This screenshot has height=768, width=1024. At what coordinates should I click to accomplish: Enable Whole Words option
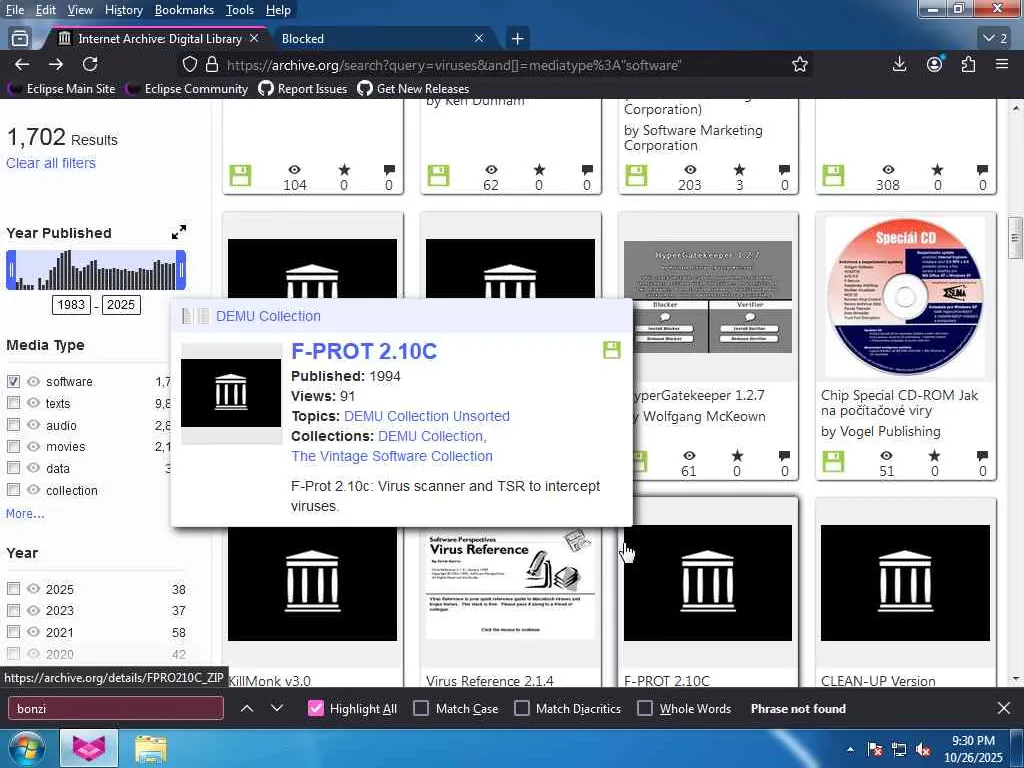click(x=645, y=708)
